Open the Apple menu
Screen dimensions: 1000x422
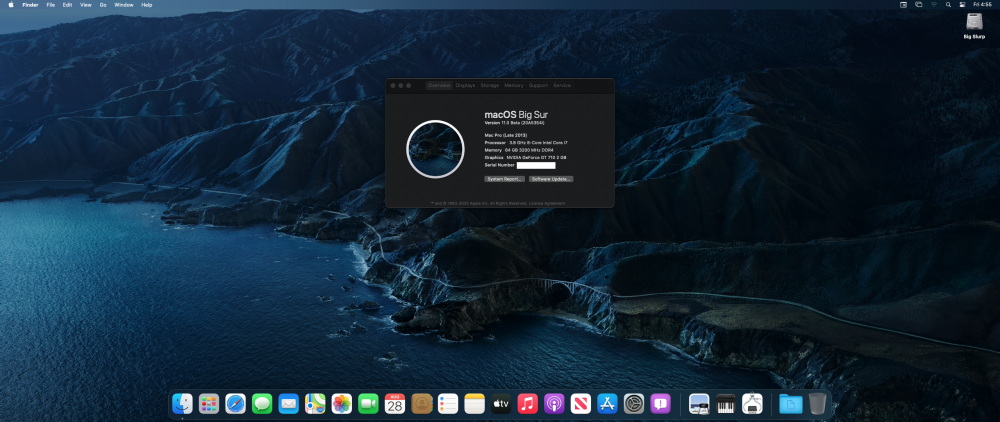pos(11,4)
